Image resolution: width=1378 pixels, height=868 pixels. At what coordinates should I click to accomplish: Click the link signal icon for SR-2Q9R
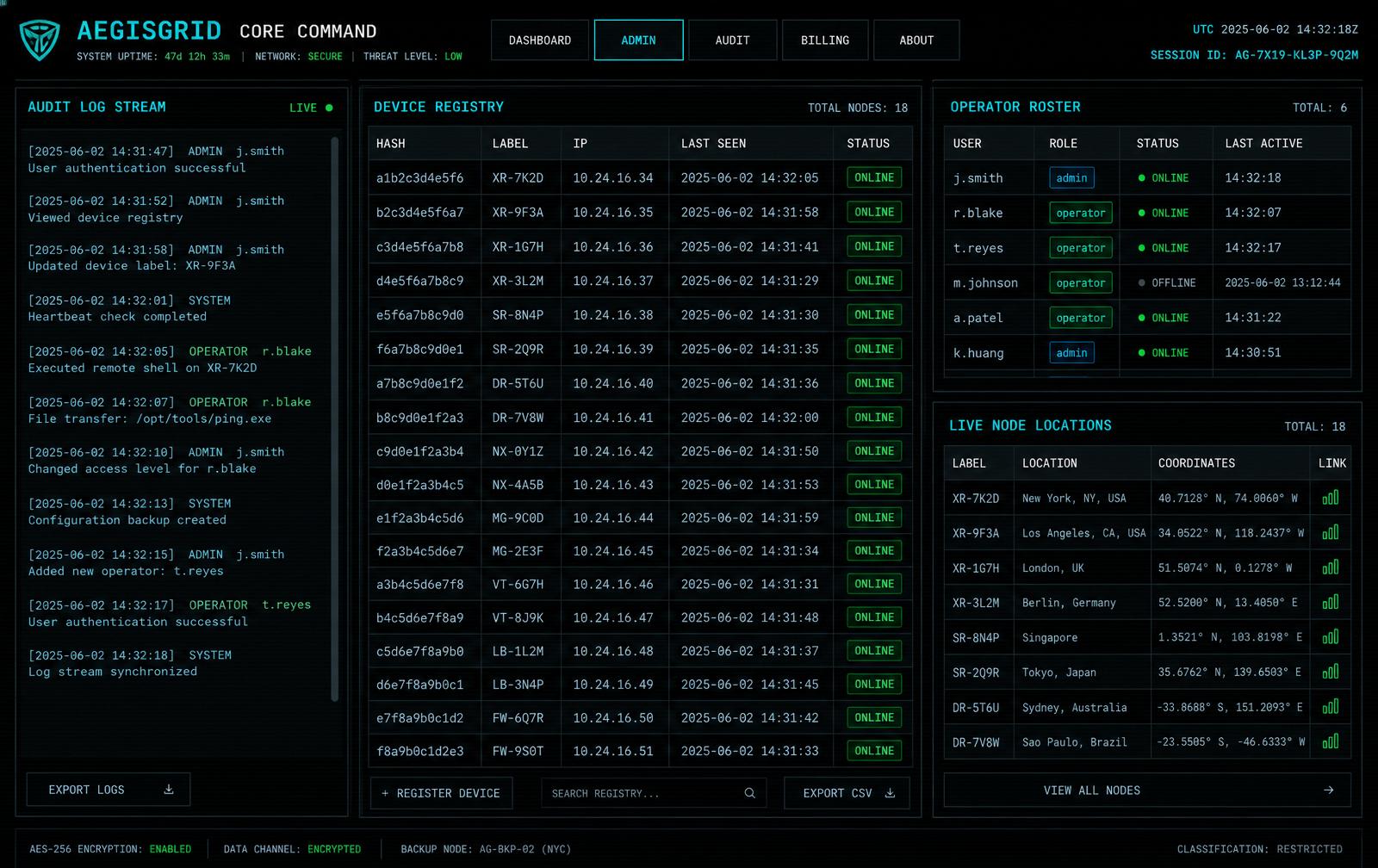point(1331,672)
